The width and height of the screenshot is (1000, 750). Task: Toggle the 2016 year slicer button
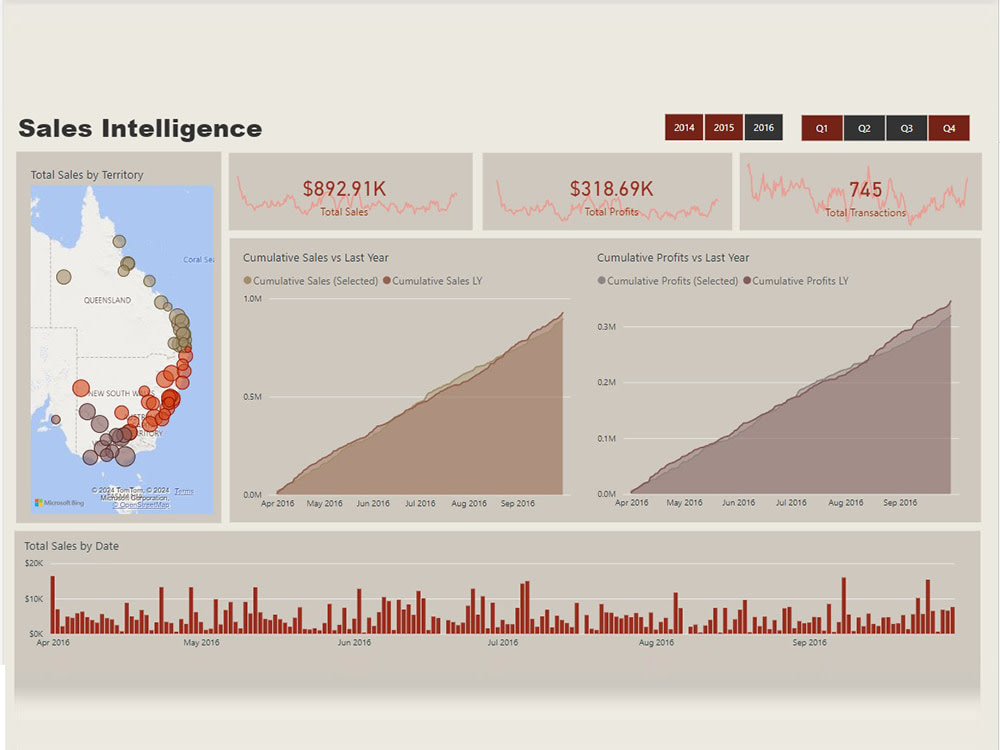pos(763,128)
